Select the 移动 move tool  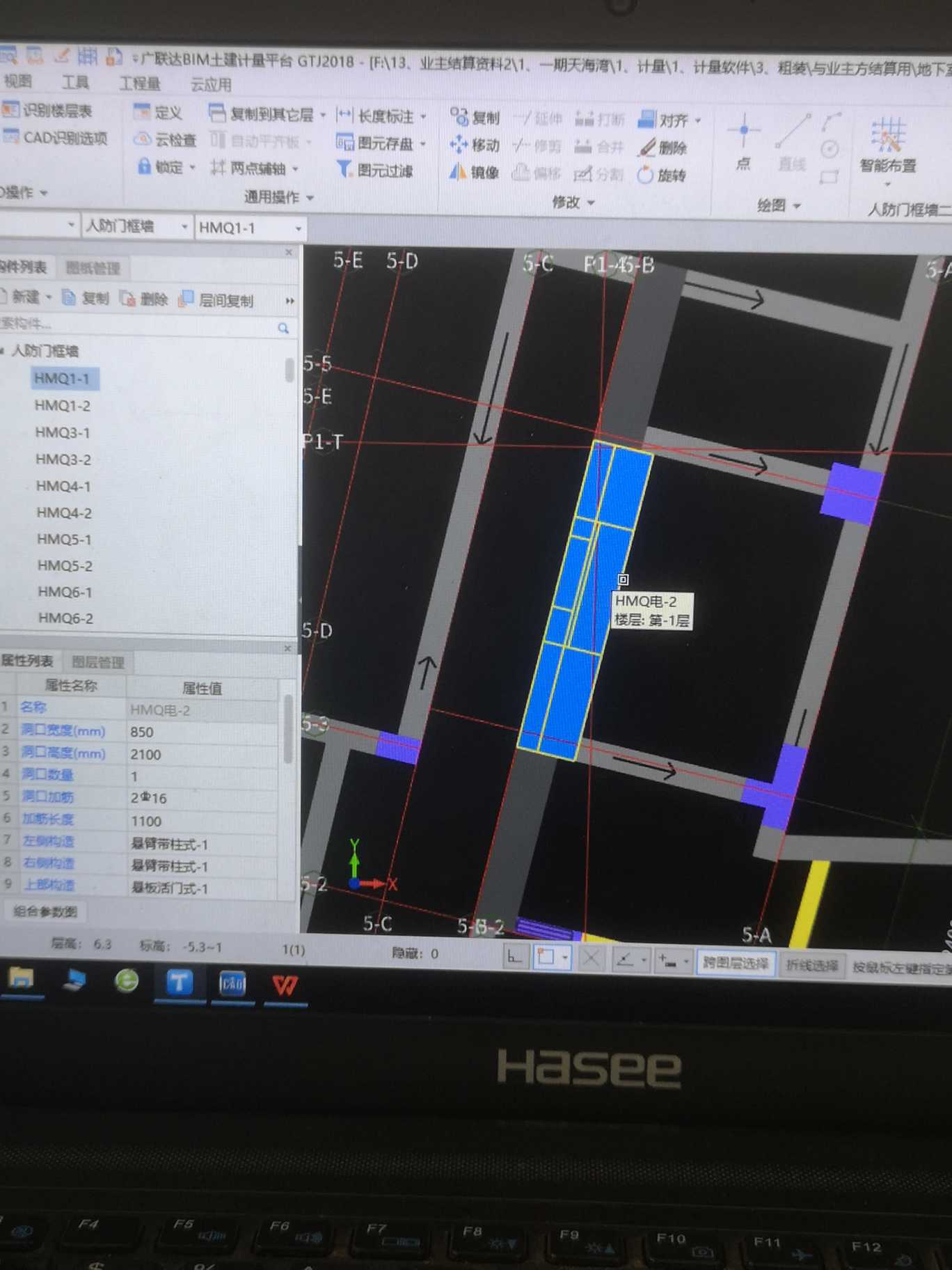(475, 145)
